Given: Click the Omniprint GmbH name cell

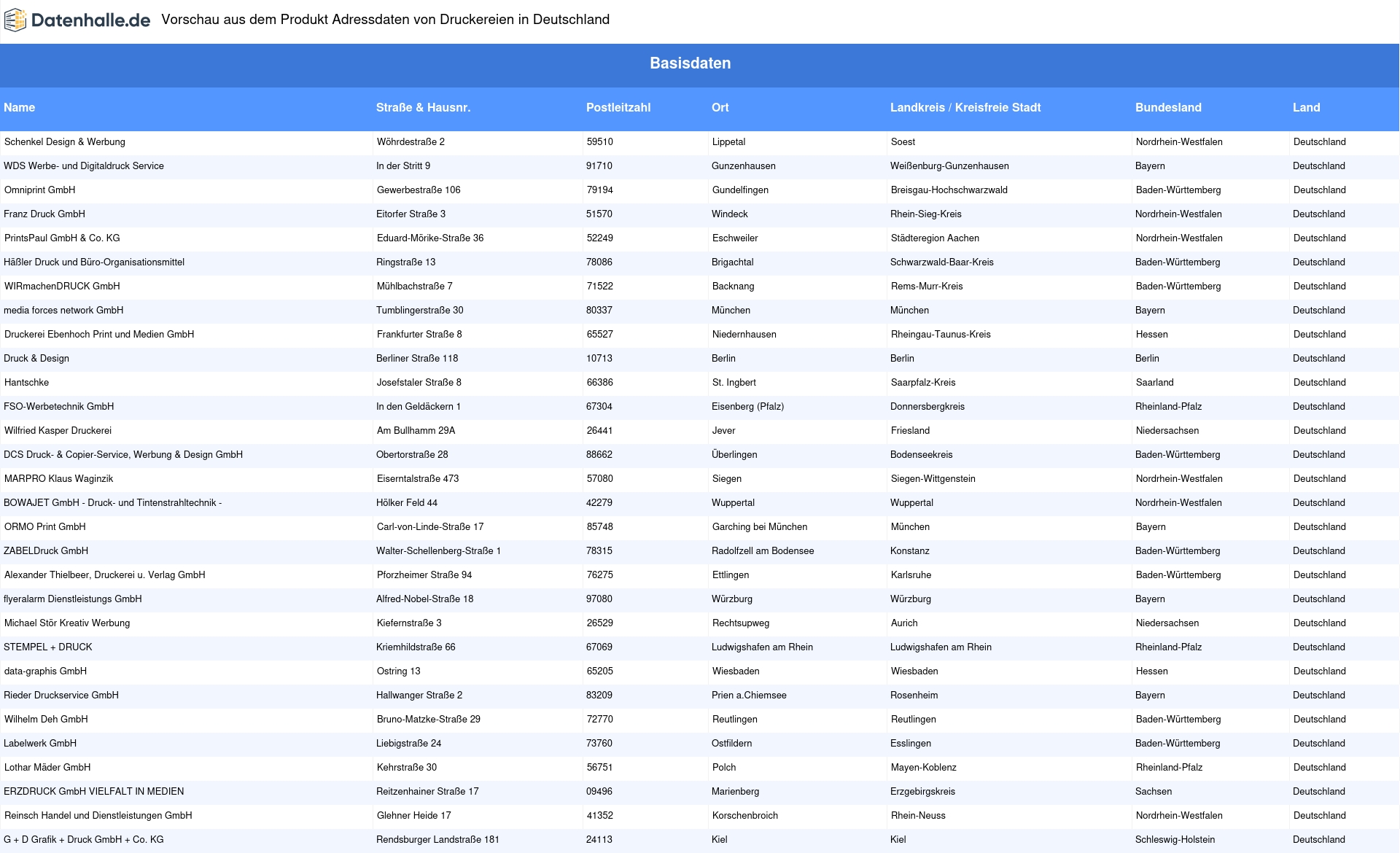Looking at the screenshot, I should (x=40, y=190).
